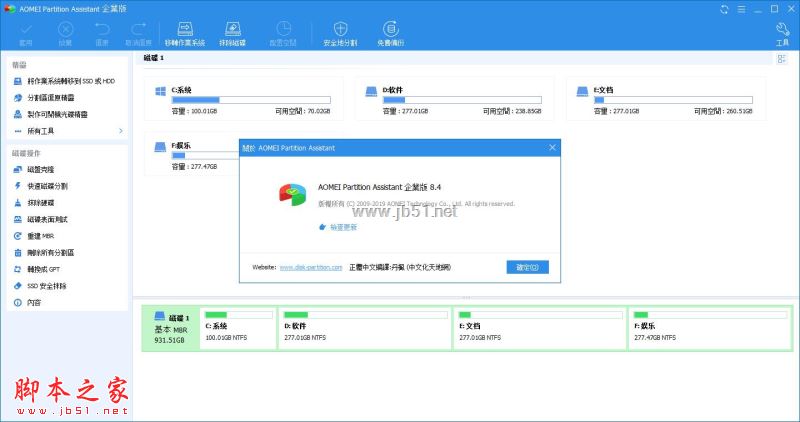This screenshot has width=800, height=422.
Task: Expand All Tools (所有工具) chevron in sidebar
Action: tap(121, 131)
